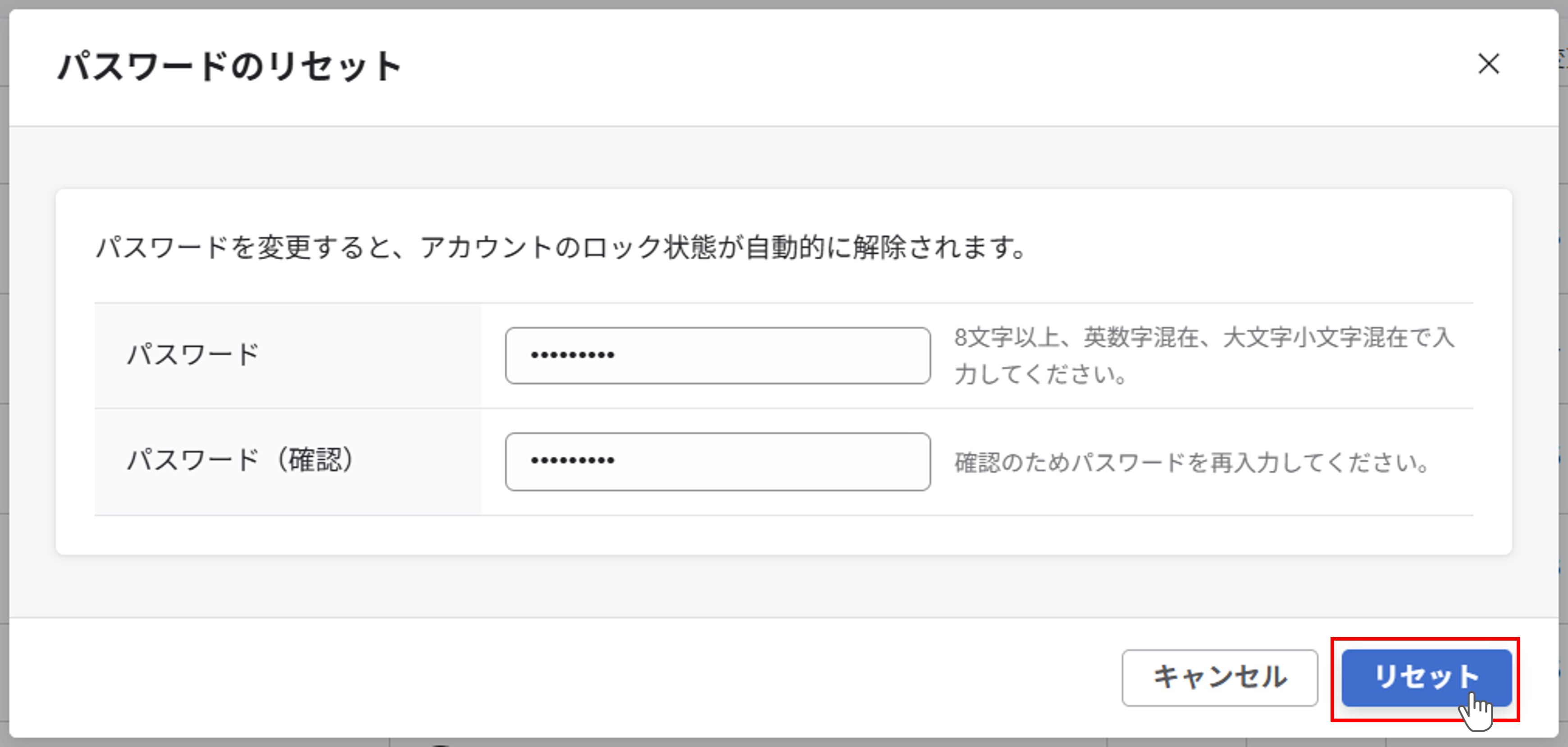
Task: Close the password reset dialog with the X
Action: [1490, 66]
